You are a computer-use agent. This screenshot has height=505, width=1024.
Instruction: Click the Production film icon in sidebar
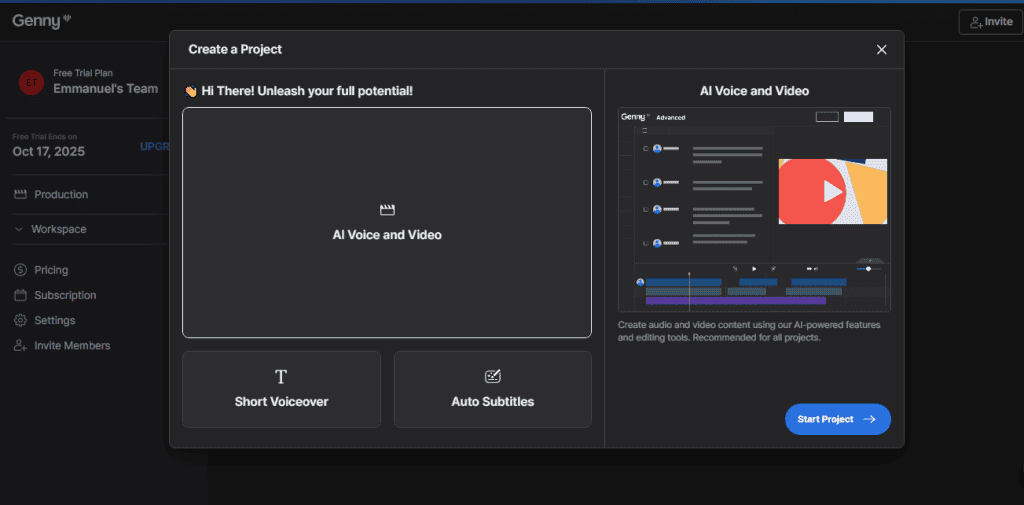click(x=20, y=194)
